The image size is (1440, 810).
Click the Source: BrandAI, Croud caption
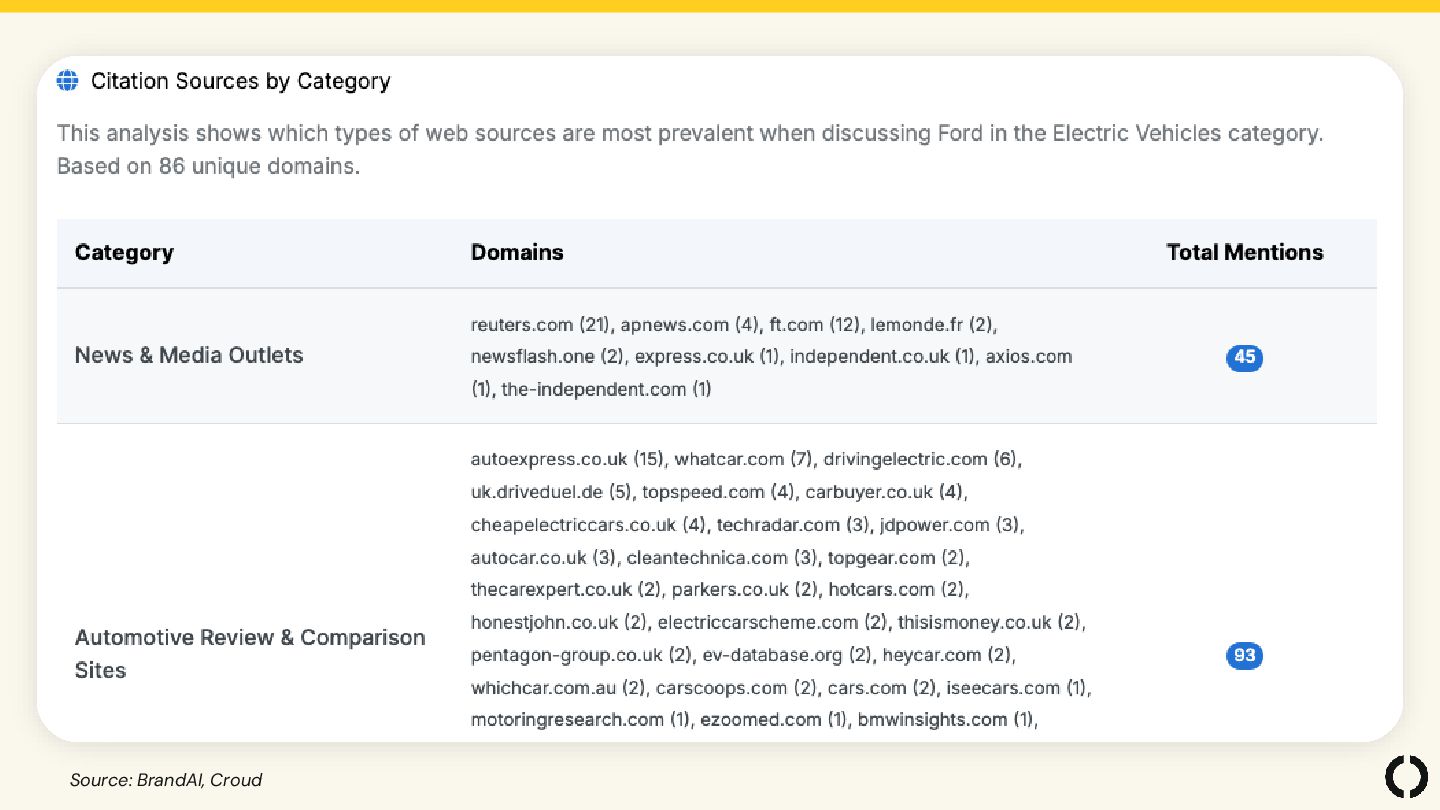[166, 780]
